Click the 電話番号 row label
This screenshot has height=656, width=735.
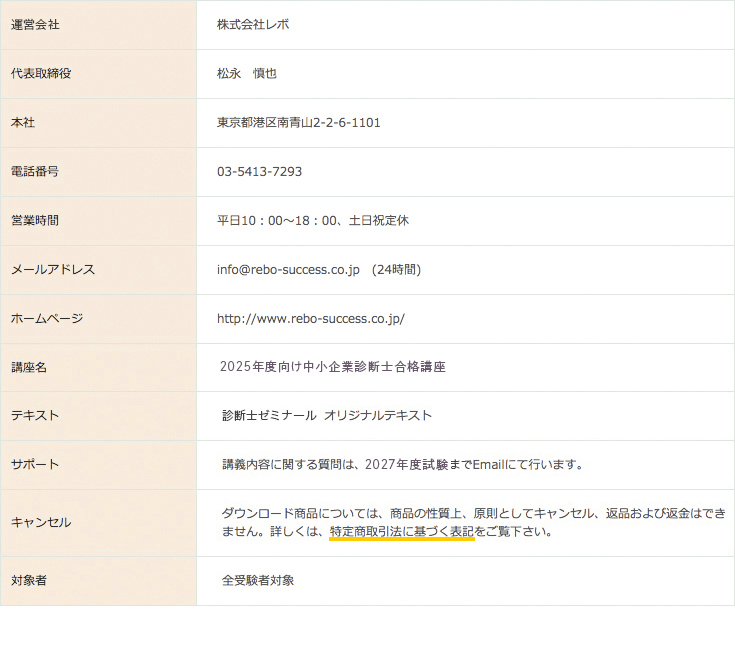(x=35, y=171)
